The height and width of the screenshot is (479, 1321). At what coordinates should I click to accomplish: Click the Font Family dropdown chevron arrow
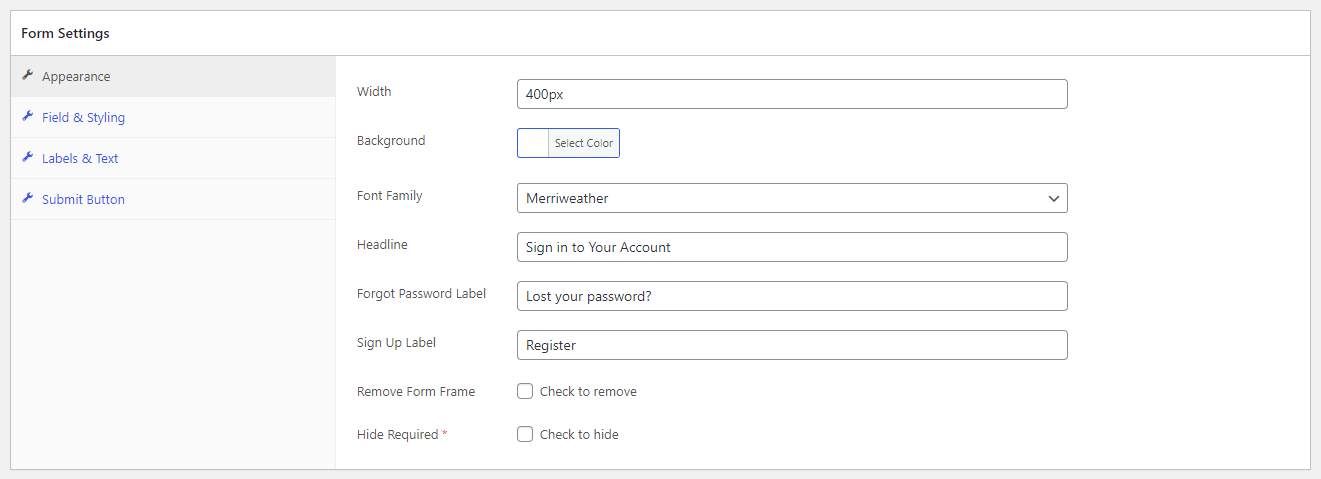click(x=1053, y=199)
